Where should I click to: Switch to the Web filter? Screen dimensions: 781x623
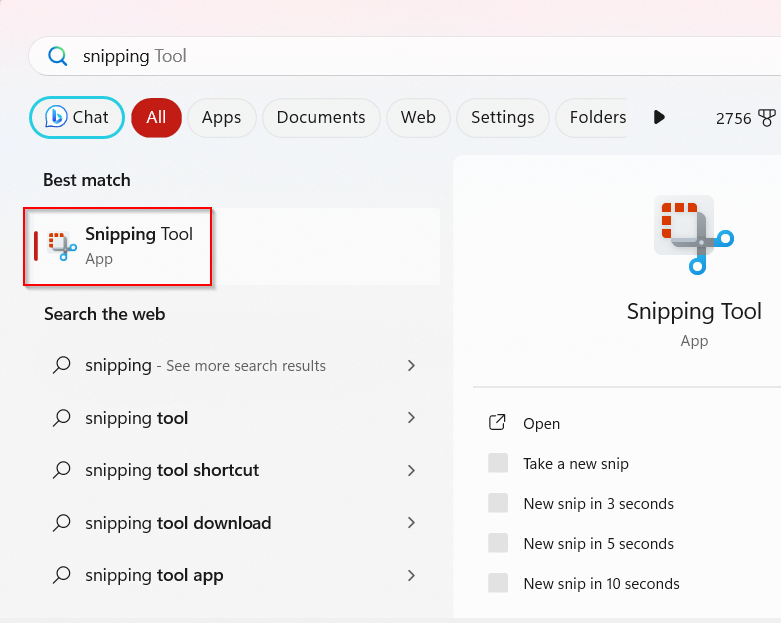pyautogui.click(x=418, y=118)
